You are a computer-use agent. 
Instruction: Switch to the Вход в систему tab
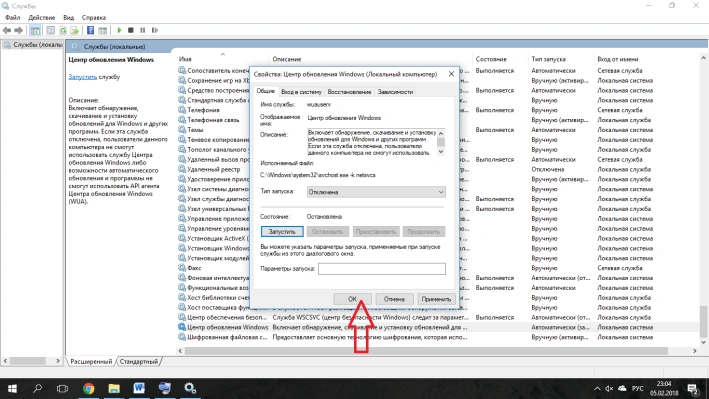pos(301,92)
